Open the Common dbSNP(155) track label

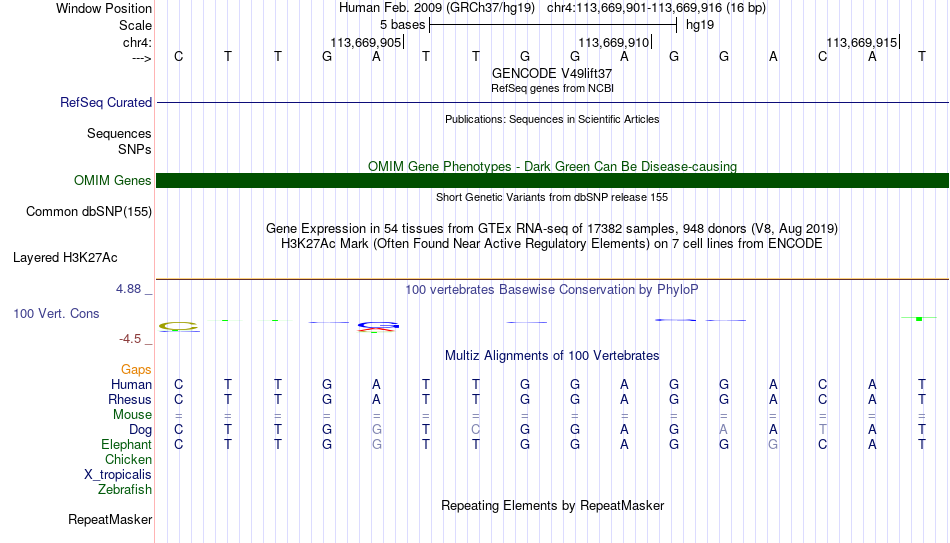point(88,212)
